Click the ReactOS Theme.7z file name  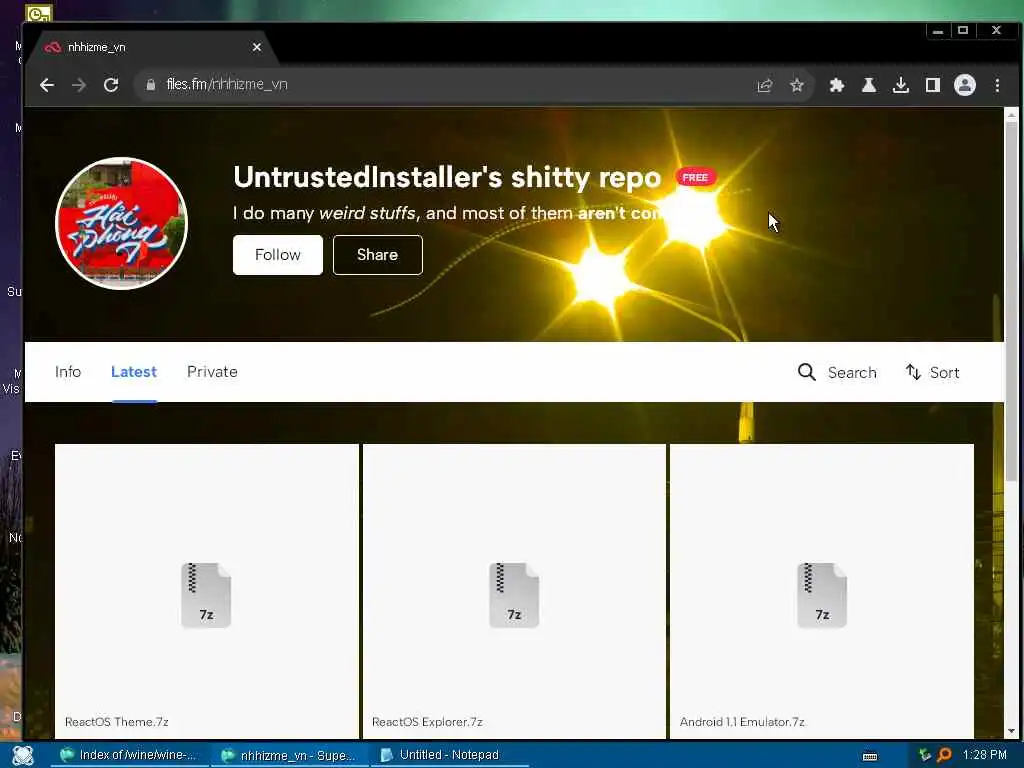point(117,722)
